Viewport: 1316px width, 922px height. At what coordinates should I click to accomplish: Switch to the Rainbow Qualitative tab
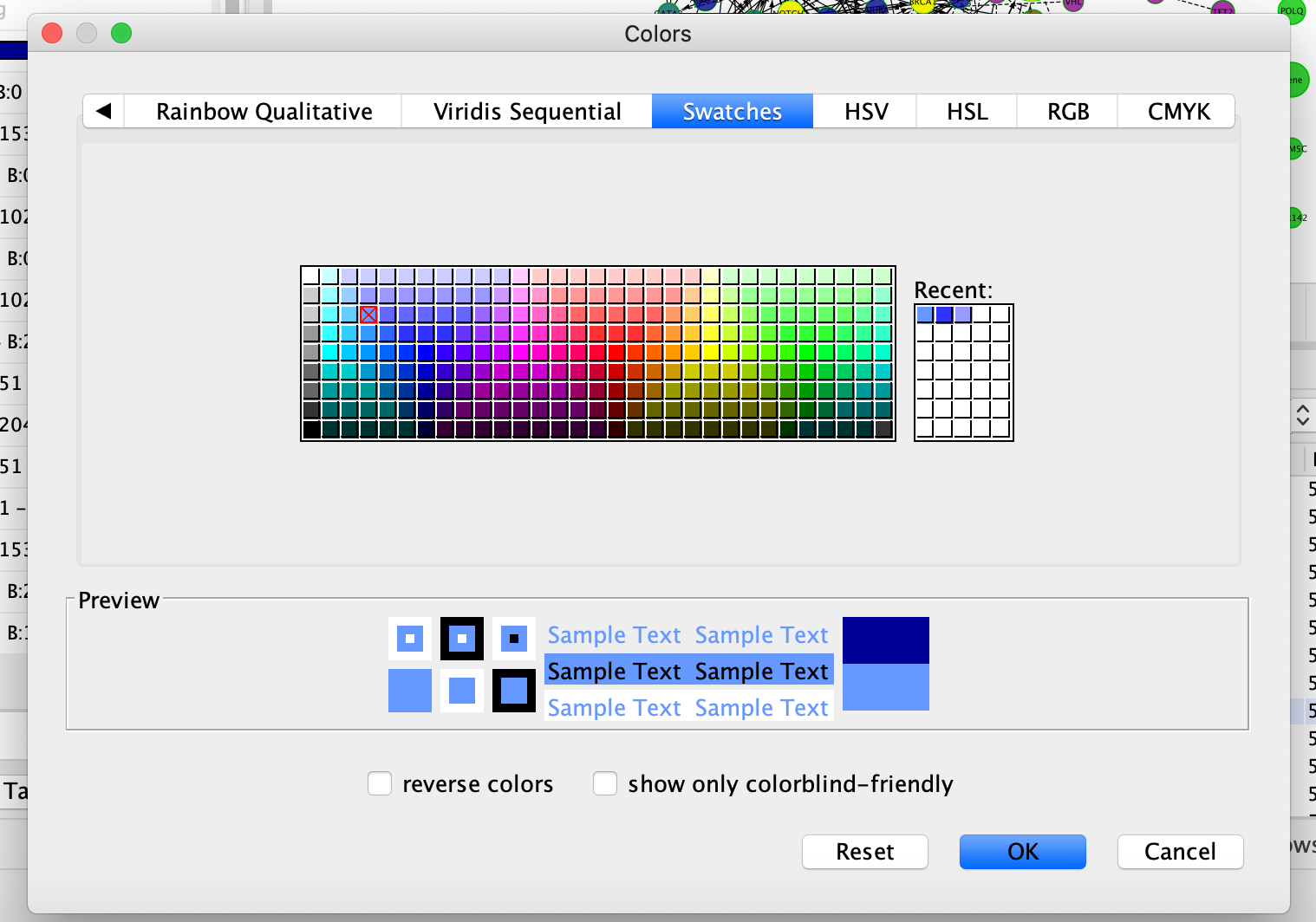point(264,112)
